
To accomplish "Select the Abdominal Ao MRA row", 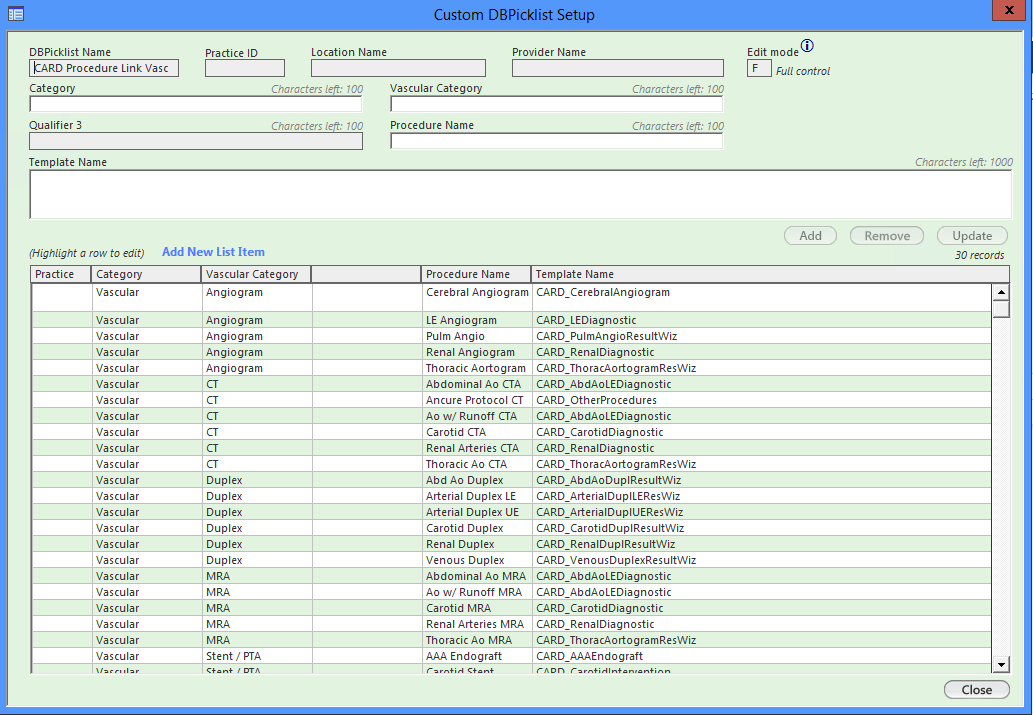I will tap(511, 576).
